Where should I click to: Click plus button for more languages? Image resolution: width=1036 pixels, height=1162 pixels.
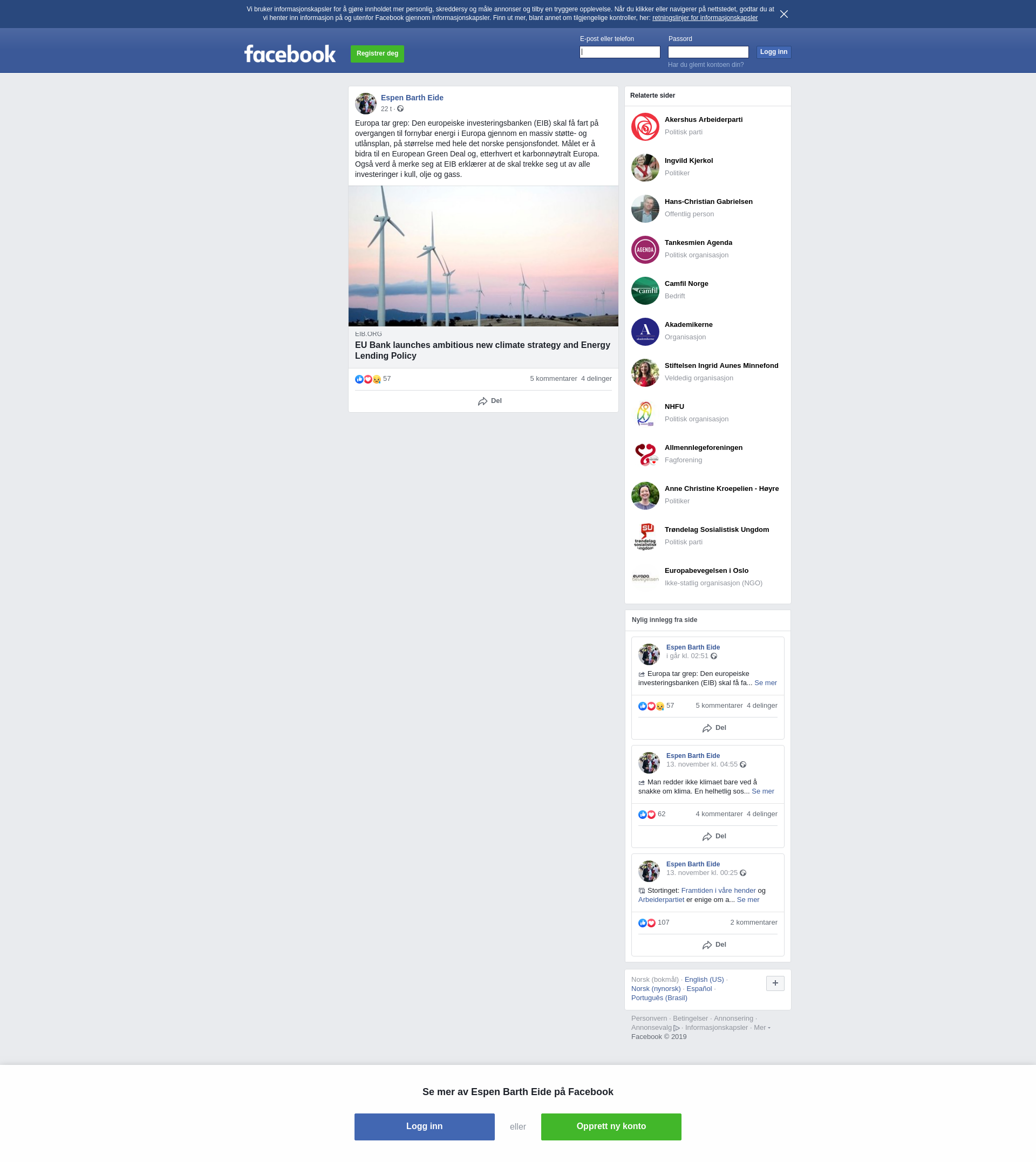[775, 983]
